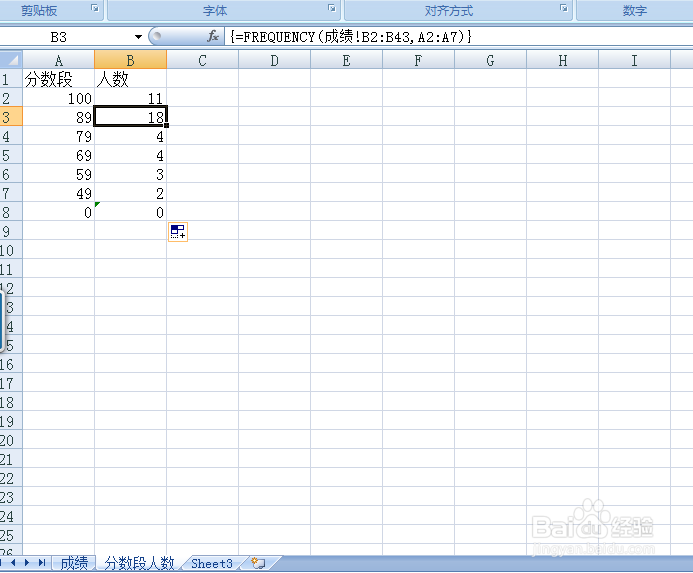Click cell A2 containing 100

[58, 98]
